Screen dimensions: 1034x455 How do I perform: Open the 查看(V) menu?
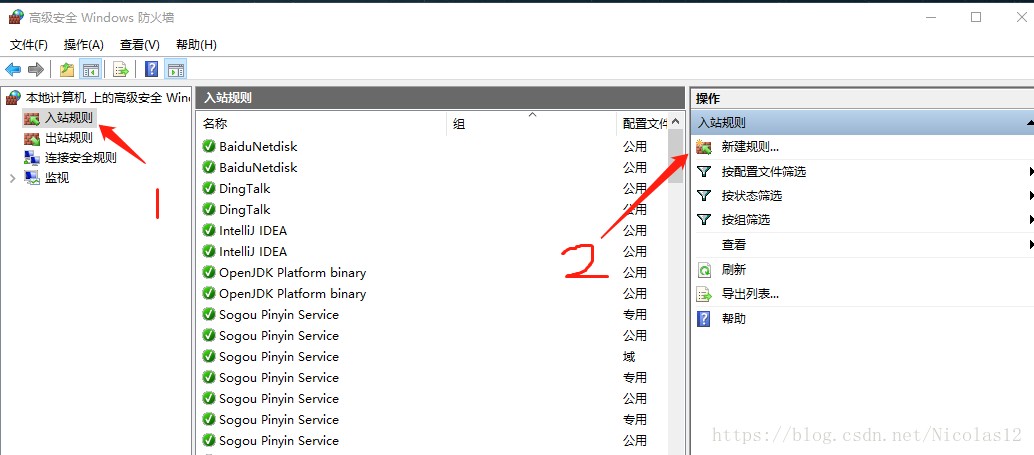140,45
